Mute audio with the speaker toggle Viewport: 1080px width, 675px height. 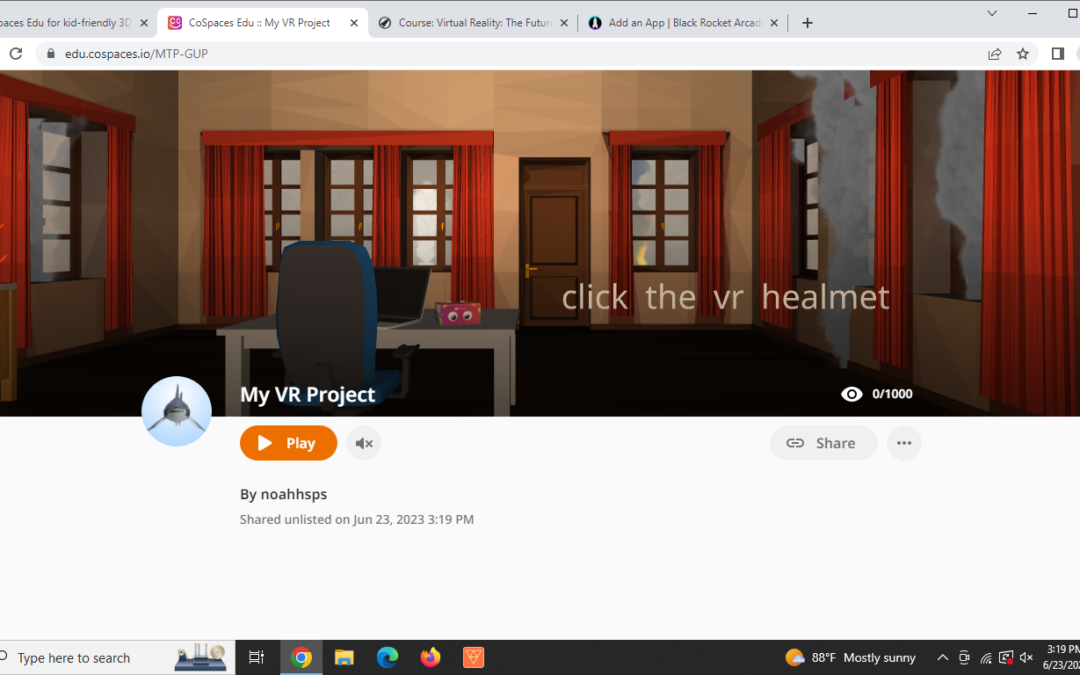(x=363, y=443)
